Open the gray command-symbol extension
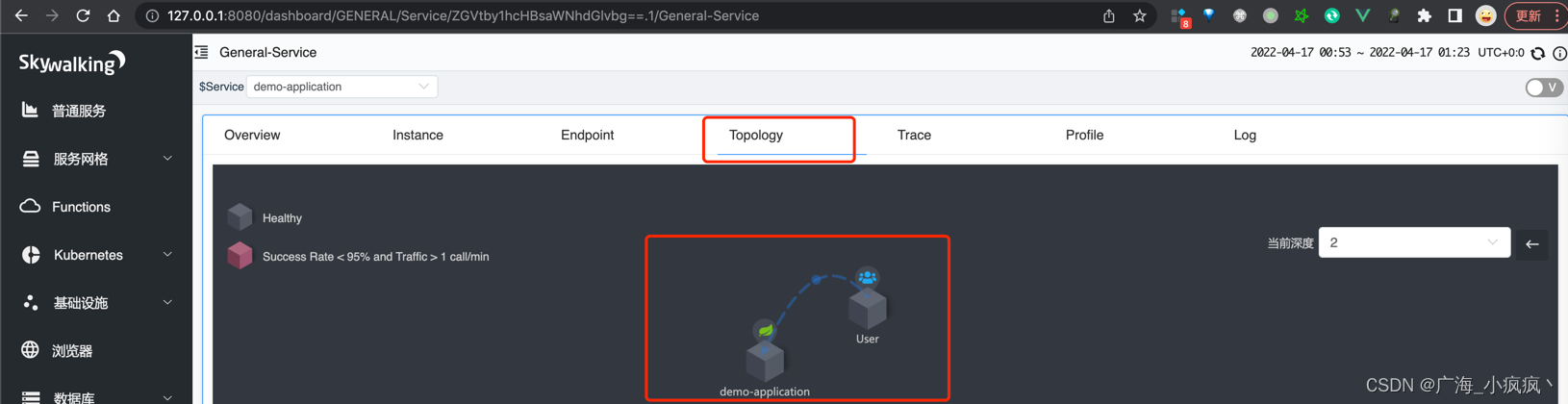The height and width of the screenshot is (404, 1568). (x=1240, y=15)
